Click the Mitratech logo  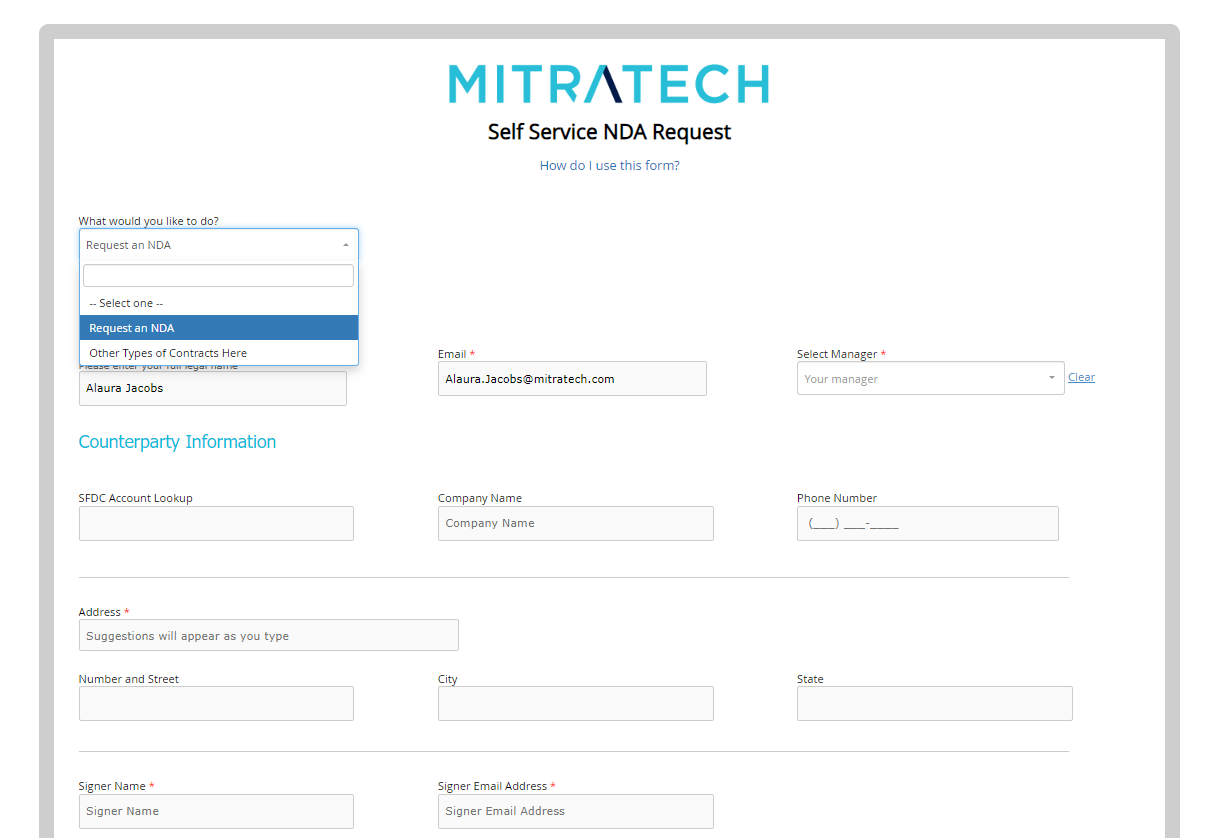coord(608,84)
